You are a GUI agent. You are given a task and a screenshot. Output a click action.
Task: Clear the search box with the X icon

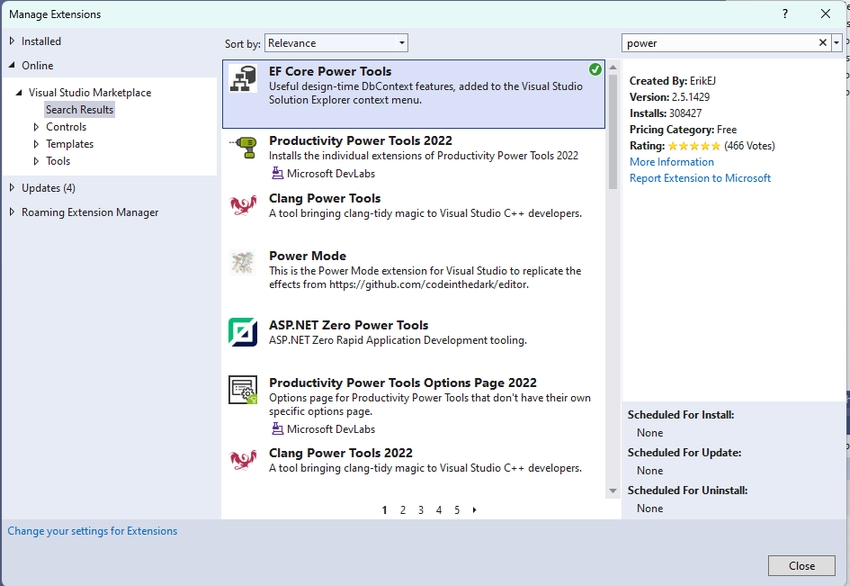[823, 43]
